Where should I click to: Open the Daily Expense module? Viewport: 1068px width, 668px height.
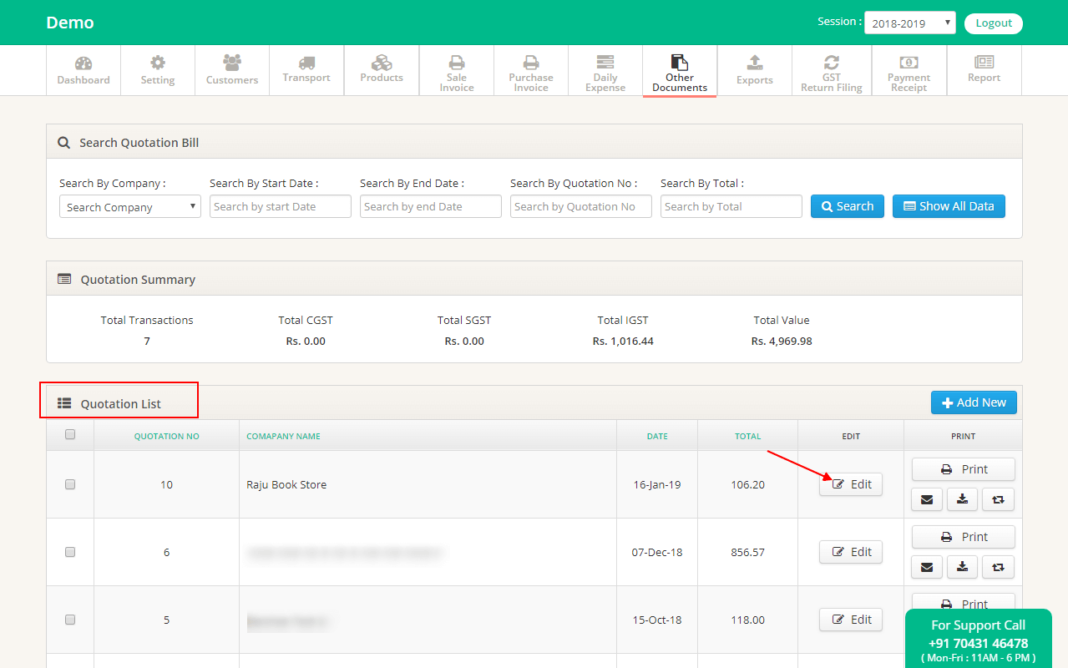pyautogui.click(x=605, y=70)
